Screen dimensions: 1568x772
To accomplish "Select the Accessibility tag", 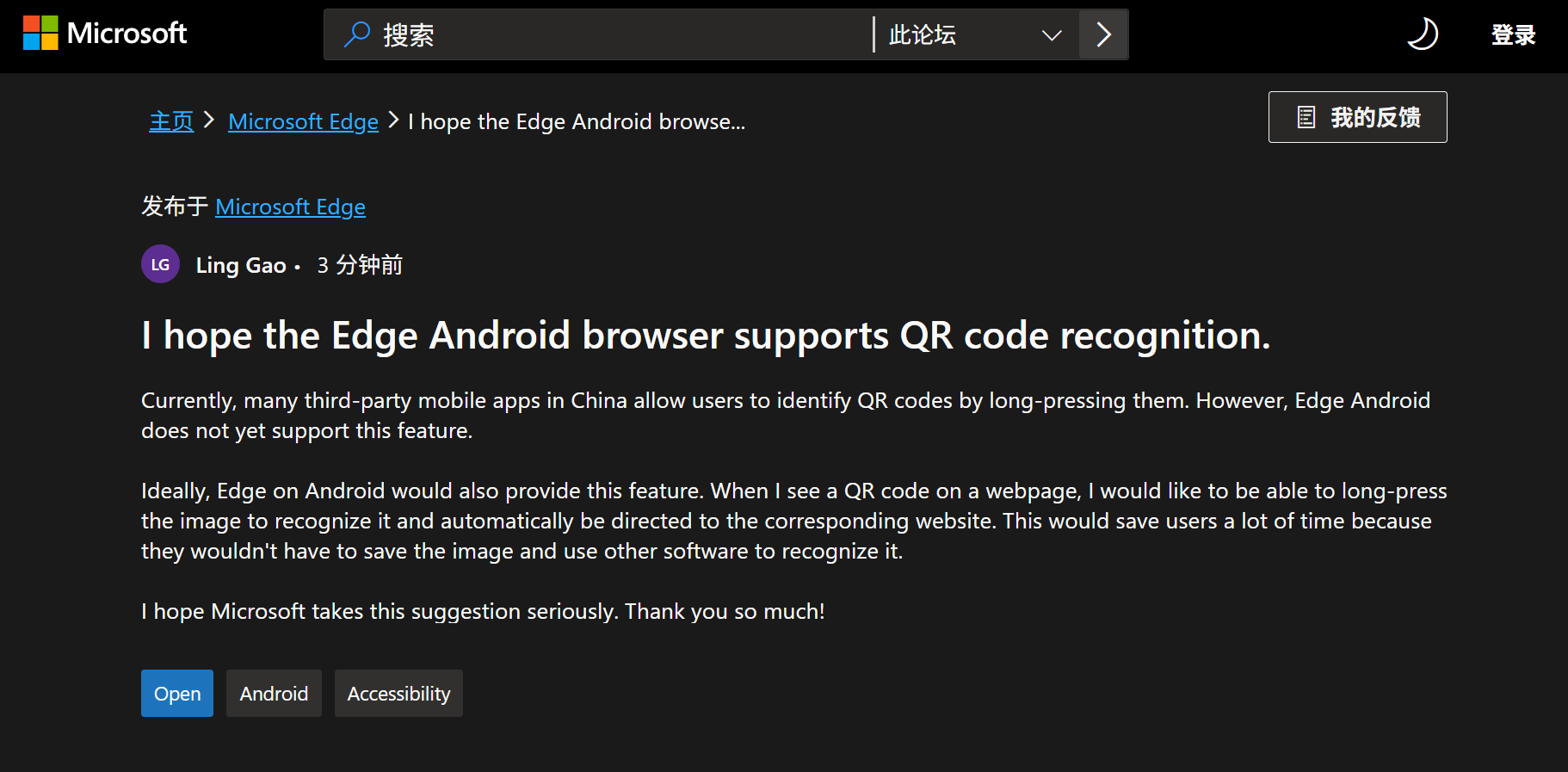I will click(398, 693).
